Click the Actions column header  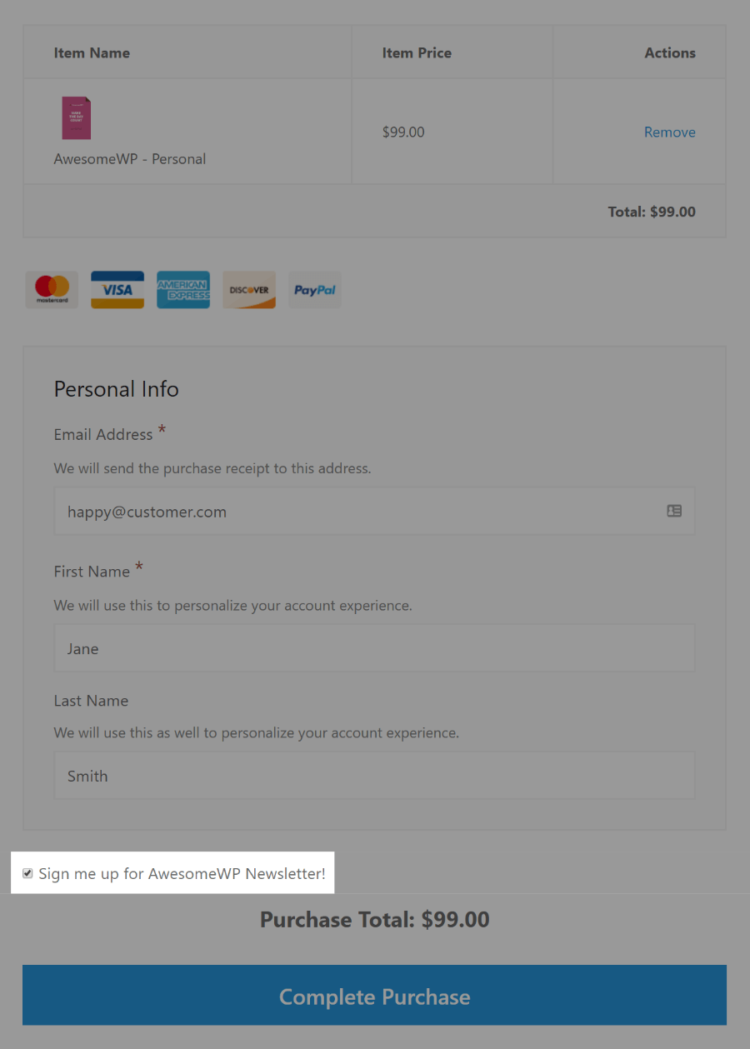(x=669, y=52)
